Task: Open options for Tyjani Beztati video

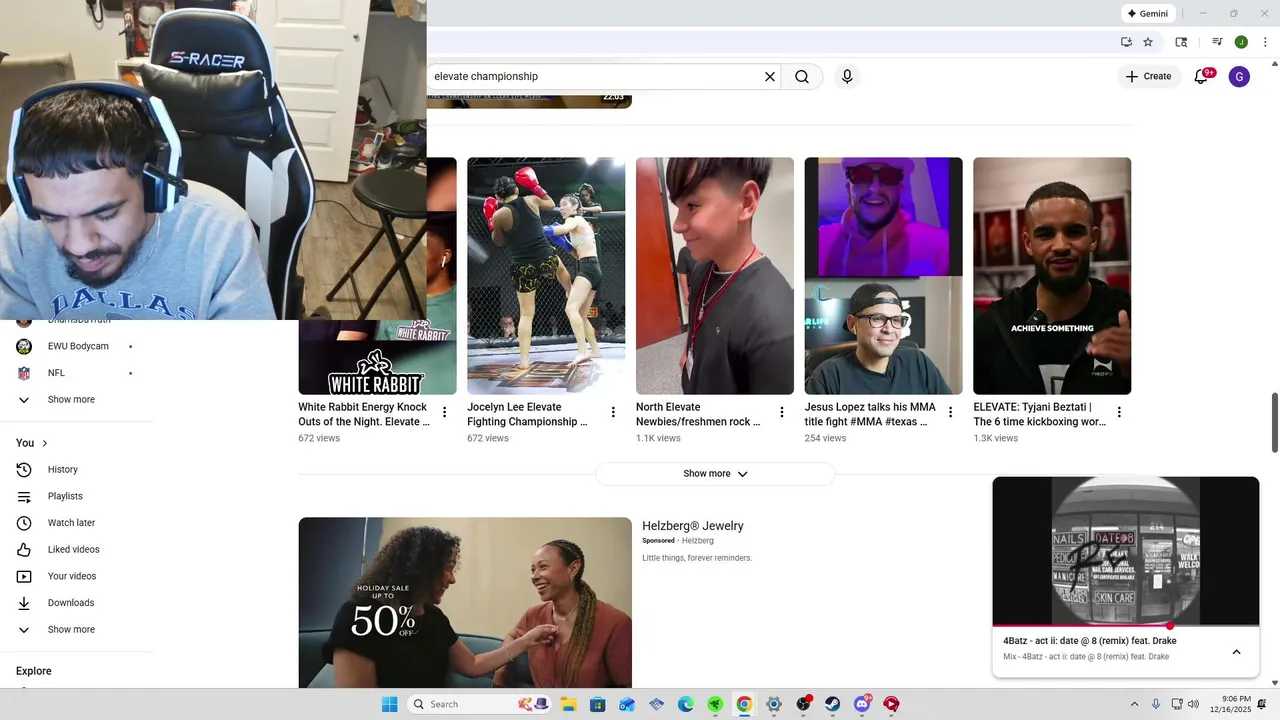Action: click(1119, 412)
